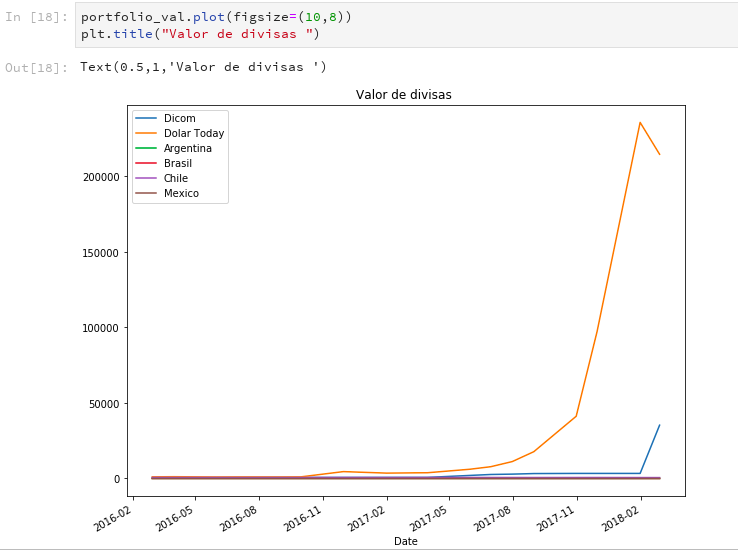Click the red Brasil legend swatch
The width and height of the screenshot is (738, 550).
tap(146, 163)
